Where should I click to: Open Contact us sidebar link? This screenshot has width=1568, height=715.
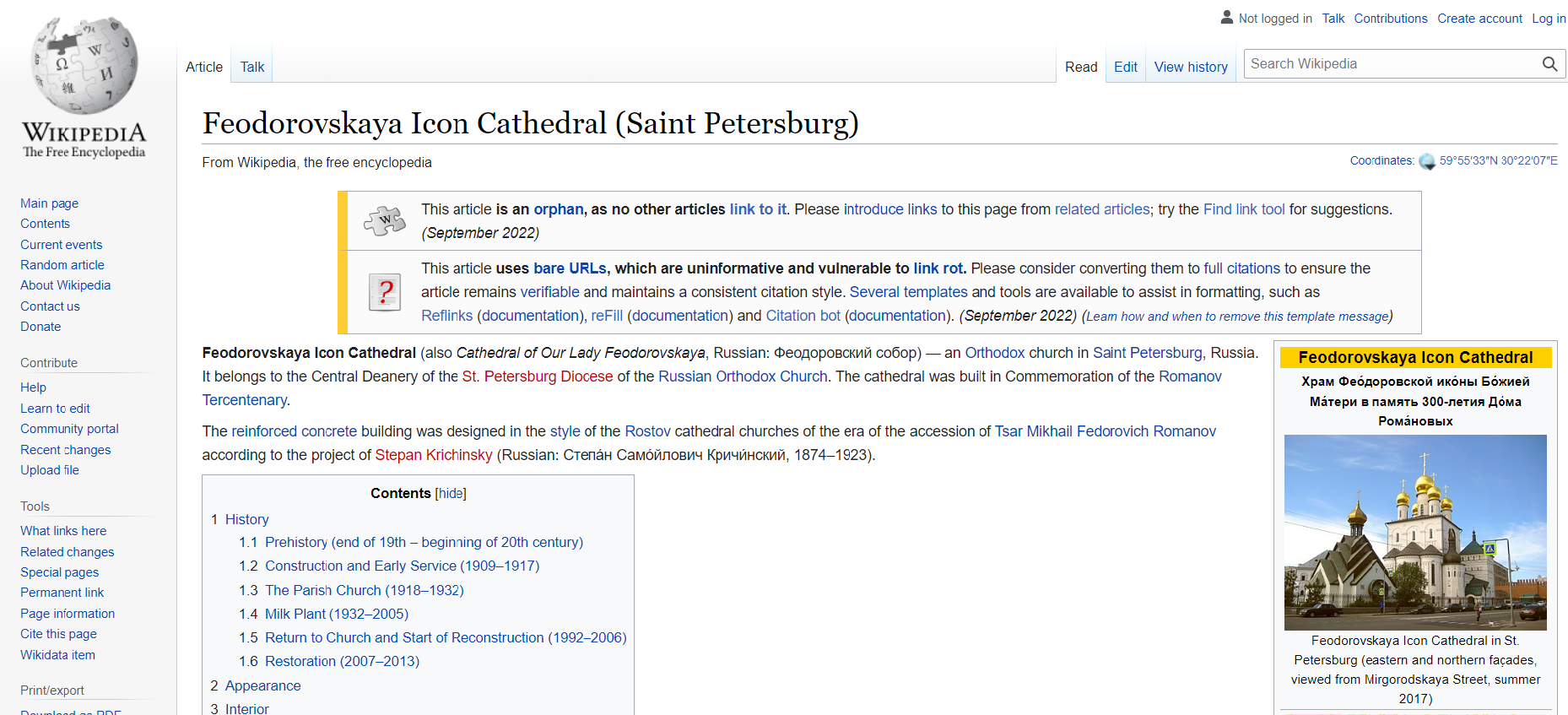pyautogui.click(x=50, y=306)
